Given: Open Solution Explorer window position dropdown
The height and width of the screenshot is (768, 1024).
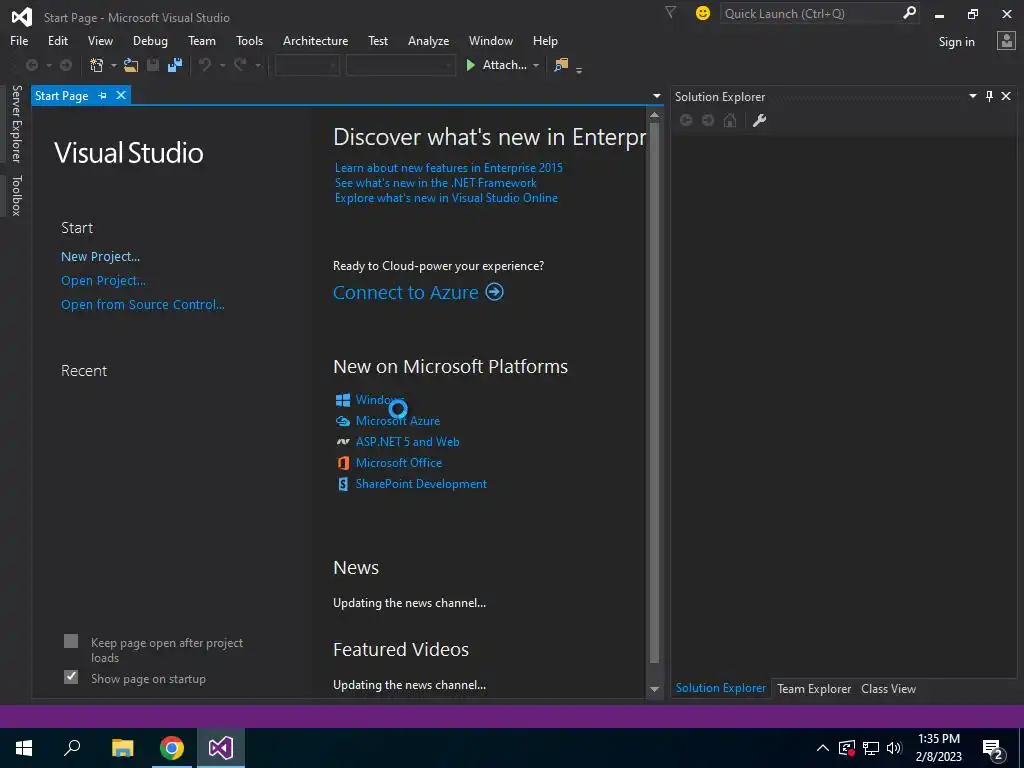Looking at the screenshot, I should pyautogui.click(x=972, y=96).
